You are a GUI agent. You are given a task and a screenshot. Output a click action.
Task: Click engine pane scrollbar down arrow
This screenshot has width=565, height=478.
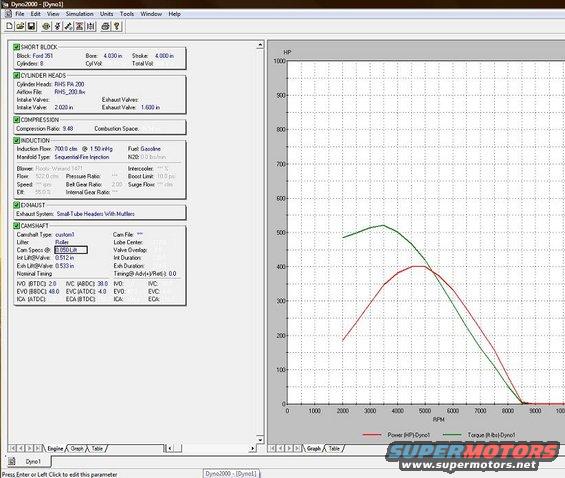click(260, 439)
